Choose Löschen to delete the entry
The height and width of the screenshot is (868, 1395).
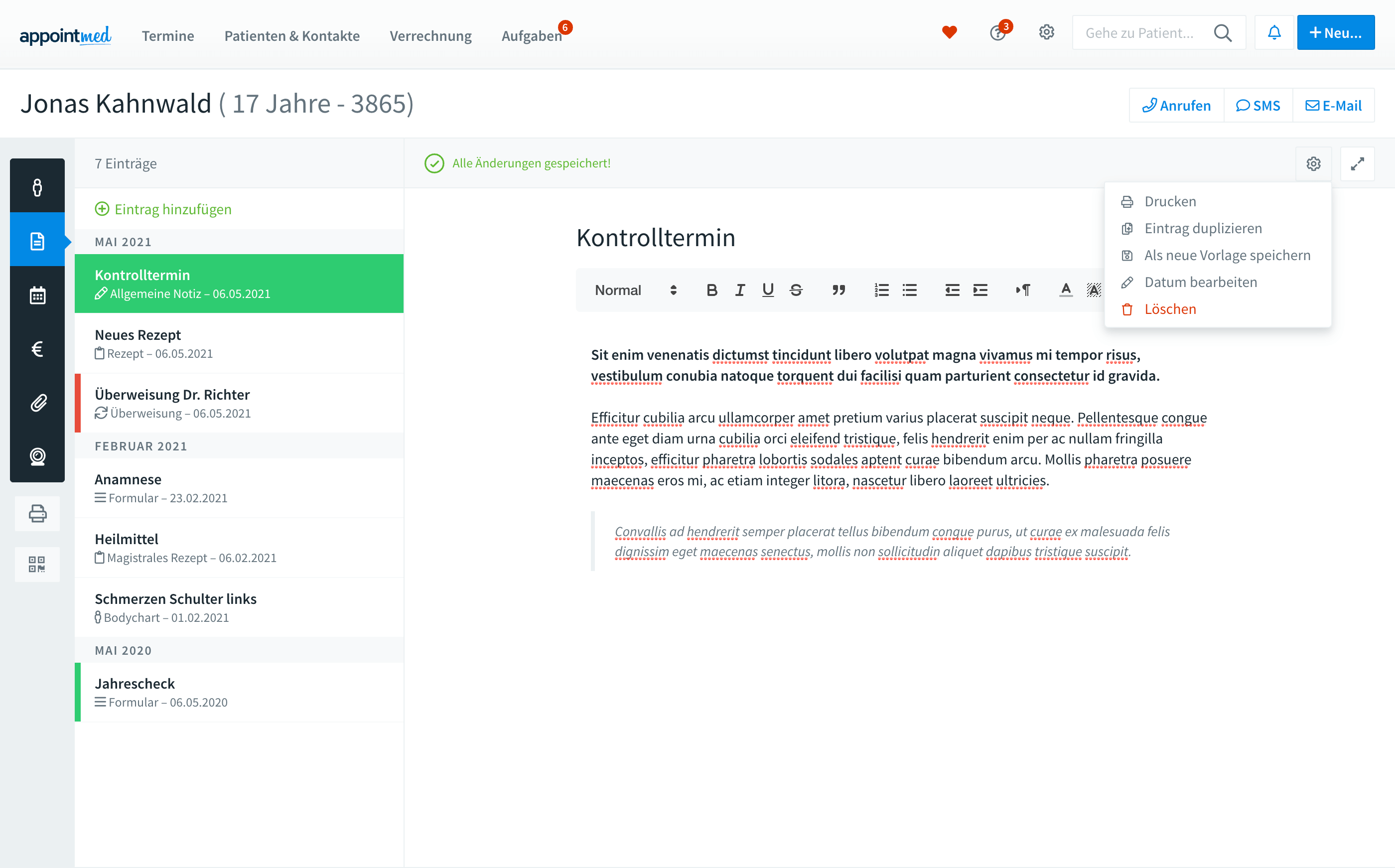pyautogui.click(x=1217, y=309)
